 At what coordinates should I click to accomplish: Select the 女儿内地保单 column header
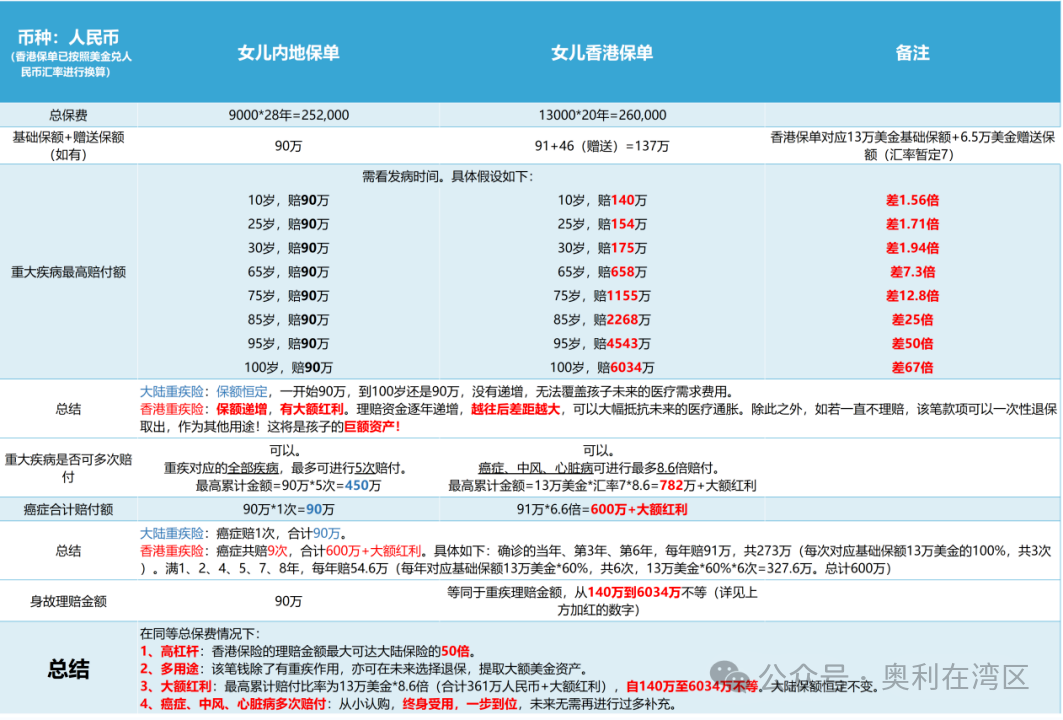point(288,53)
